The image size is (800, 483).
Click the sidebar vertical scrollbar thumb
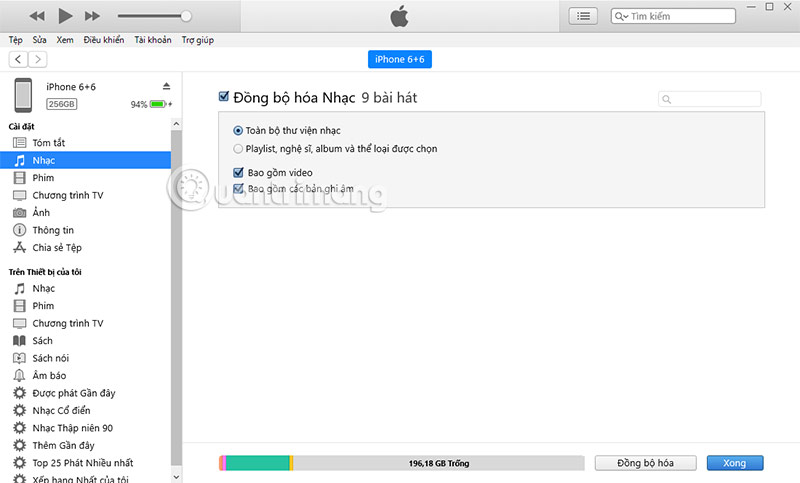click(177, 297)
